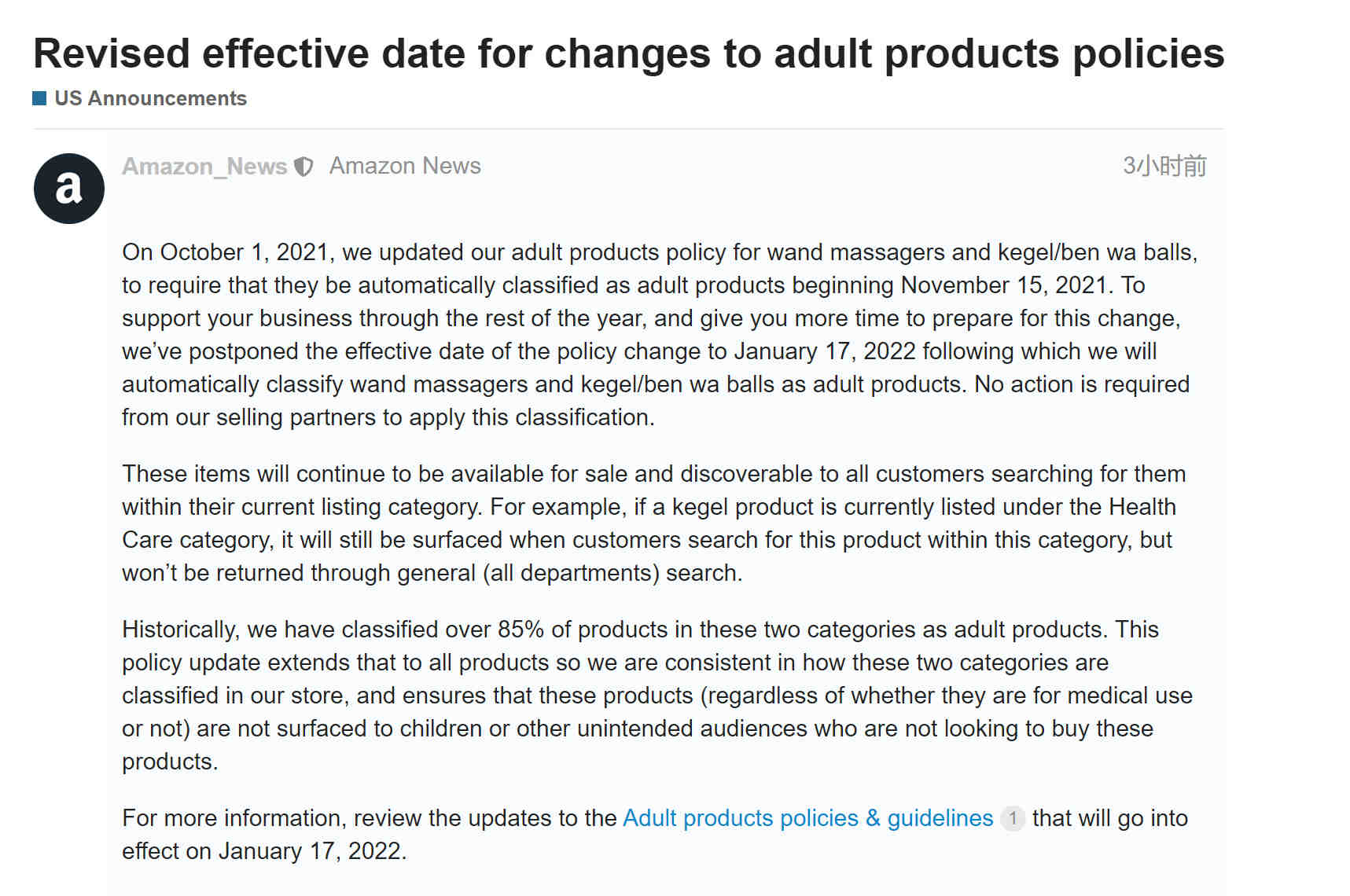Click the paragraph starting 'On October 1, 2021'

click(660, 335)
